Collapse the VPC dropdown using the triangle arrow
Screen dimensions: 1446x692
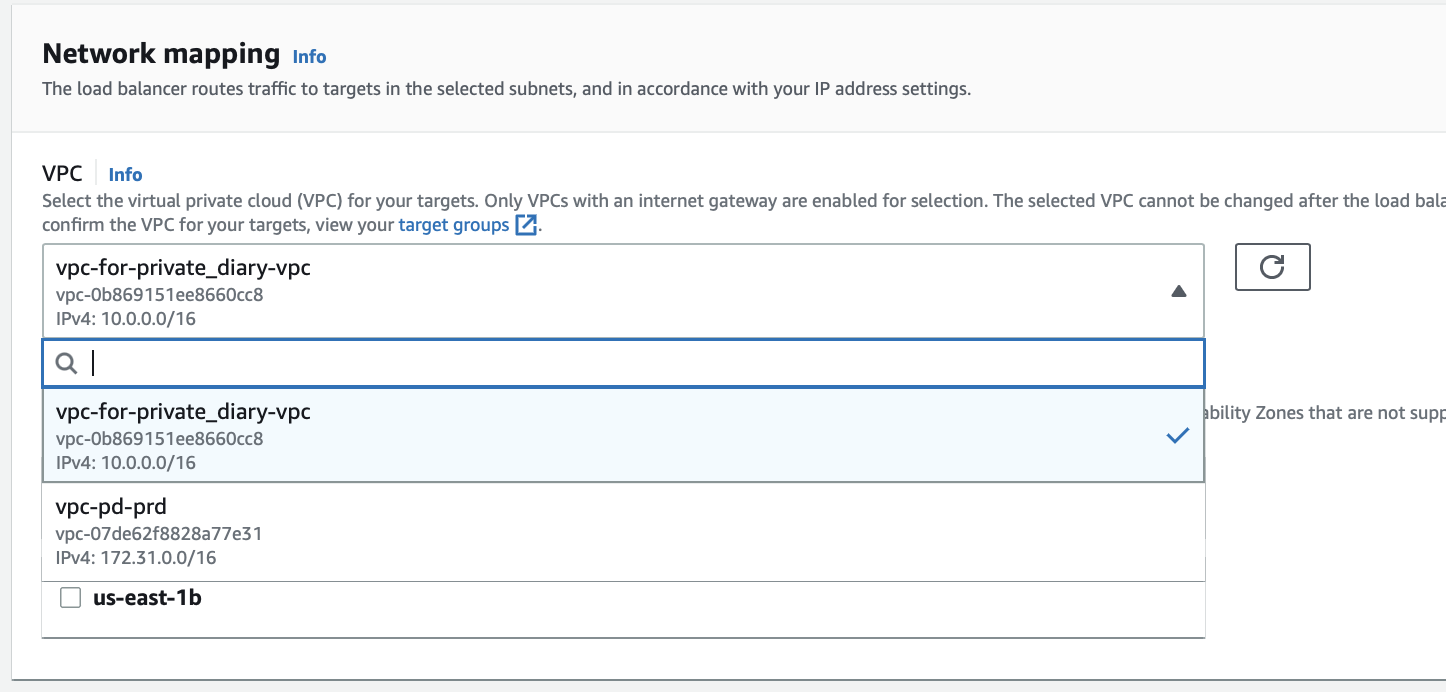tap(1178, 291)
